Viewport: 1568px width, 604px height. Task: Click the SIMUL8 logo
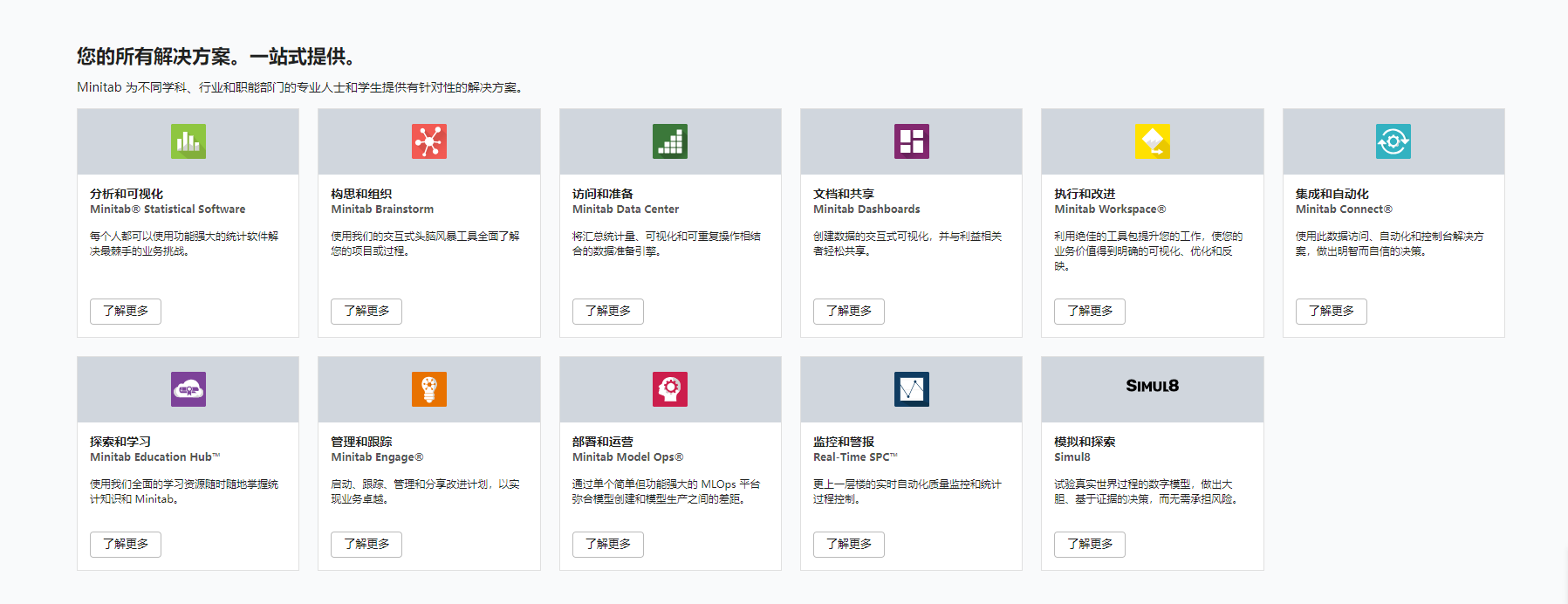click(1153, 386)
